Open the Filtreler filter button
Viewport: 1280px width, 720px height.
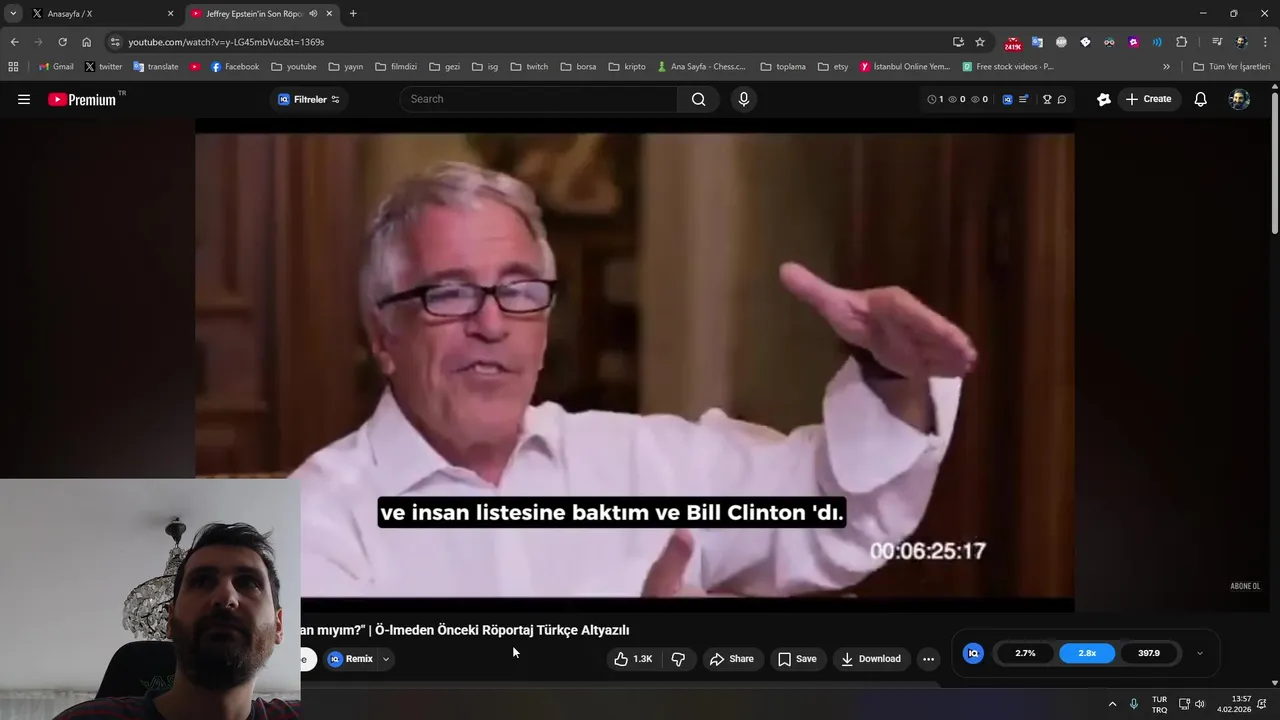coord(309,99)
